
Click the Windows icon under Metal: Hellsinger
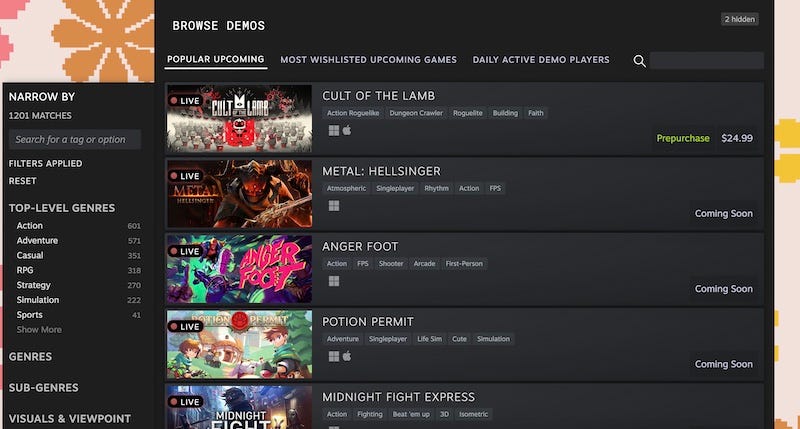pos(334,206)
